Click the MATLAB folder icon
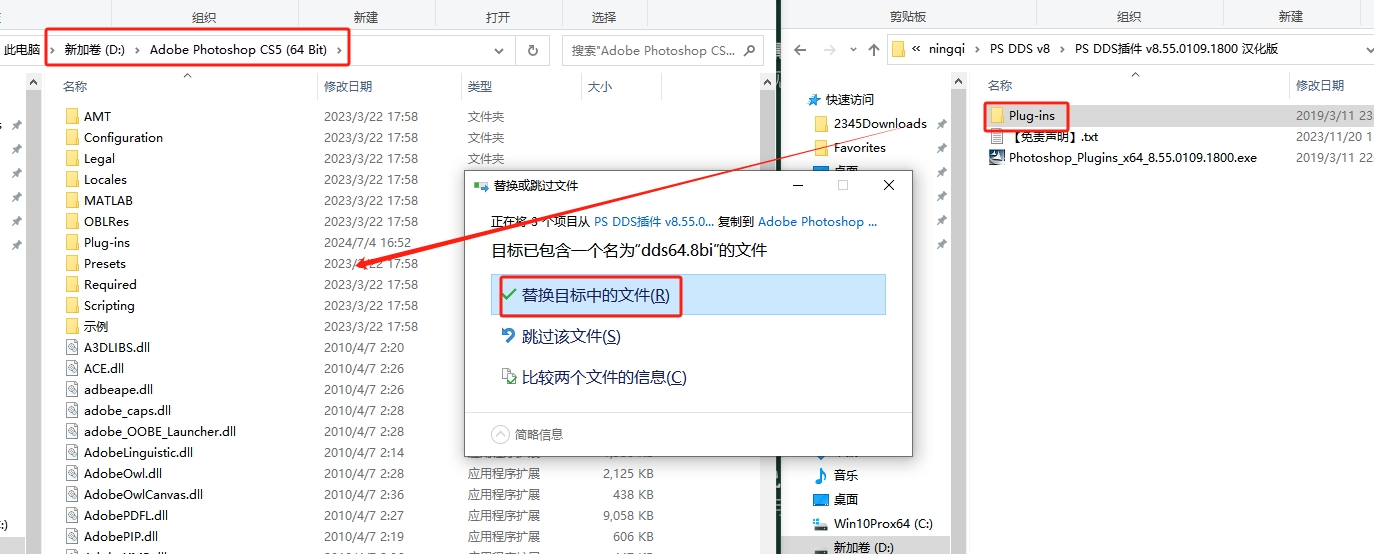 [72, 201]
